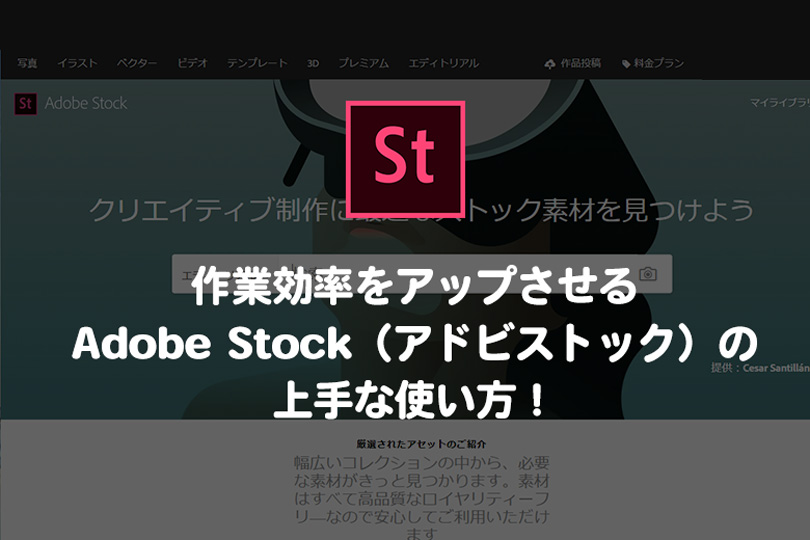Select the ベクター category
The width and height of the screenshot is (810, 540).
coord(136,63)
